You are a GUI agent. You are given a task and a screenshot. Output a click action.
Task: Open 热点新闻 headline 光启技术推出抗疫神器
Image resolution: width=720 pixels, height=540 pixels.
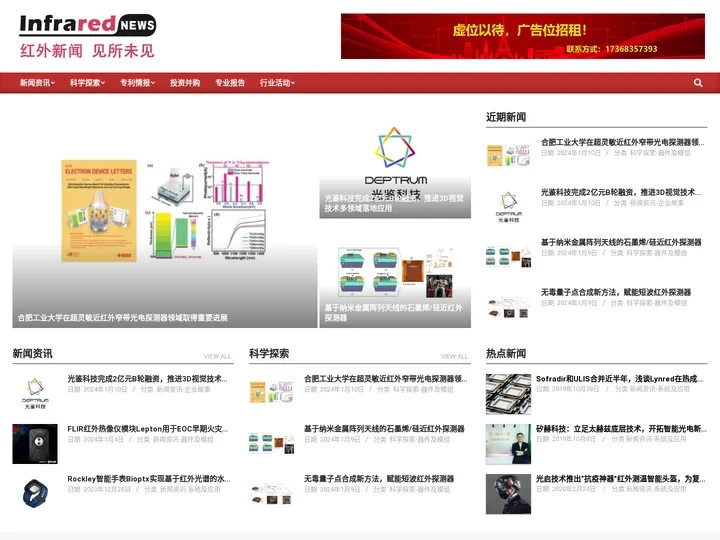point(621,479)
